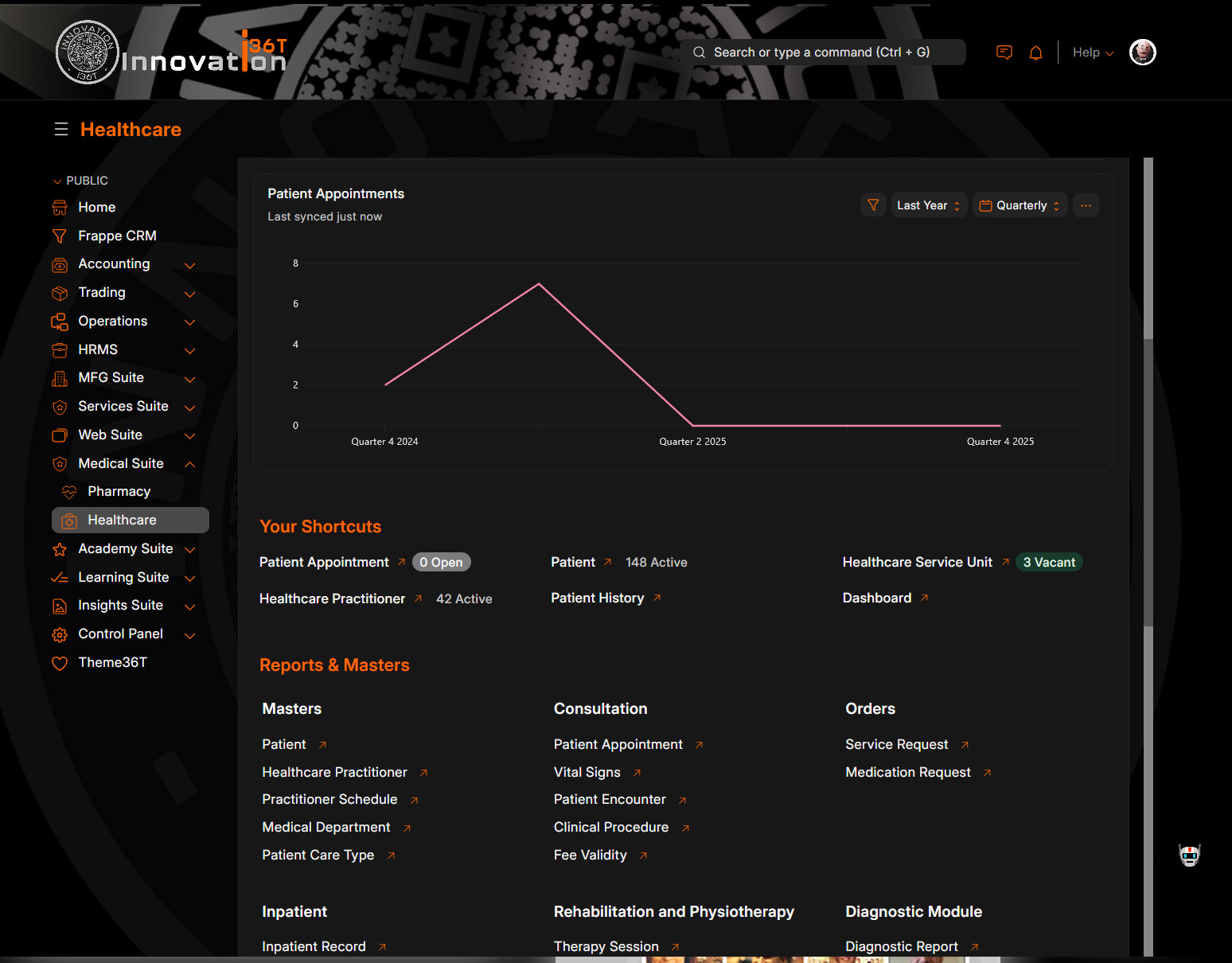Open the chart's three-dot options menu
The image size is (1232, 963).
coord(1086,205)
